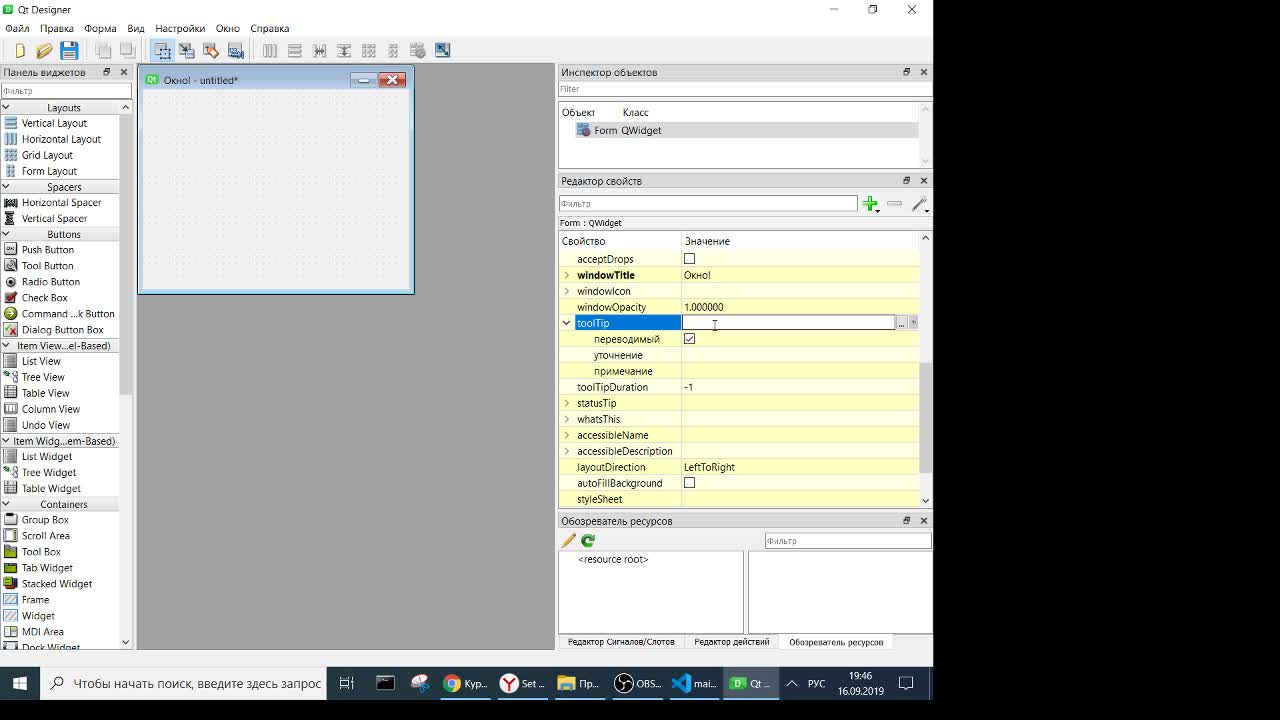The image size is (1280, 720).
Task: Reload resources with green refresh icon
Action: click(x=588, y=540)
